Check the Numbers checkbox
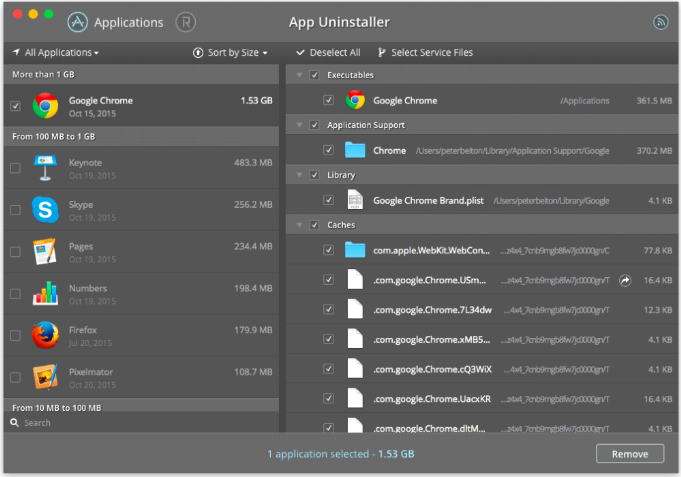681x477 pixels. click(15, 294)
